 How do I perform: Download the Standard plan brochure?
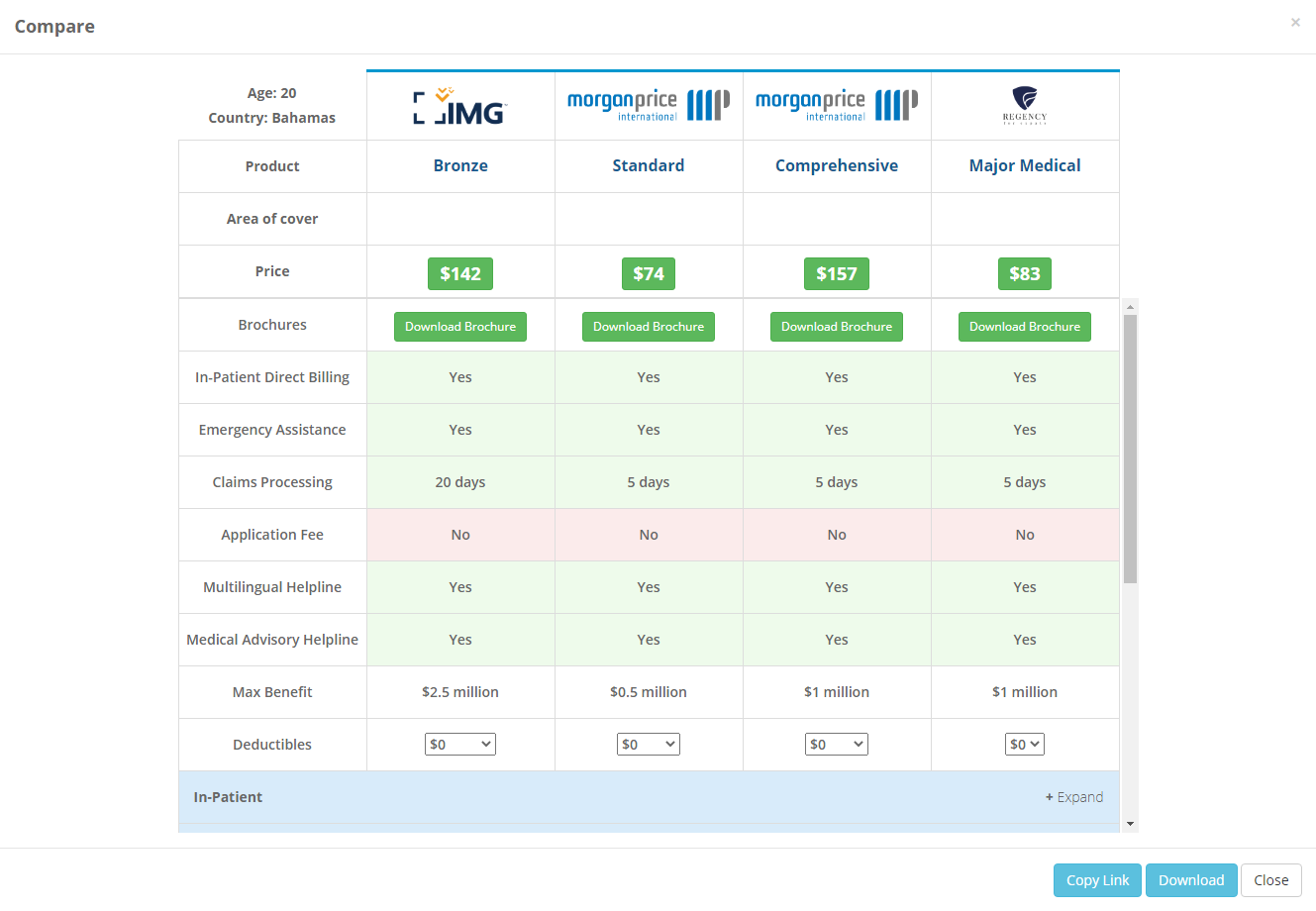pyautogui.click(x=649, y=327)
